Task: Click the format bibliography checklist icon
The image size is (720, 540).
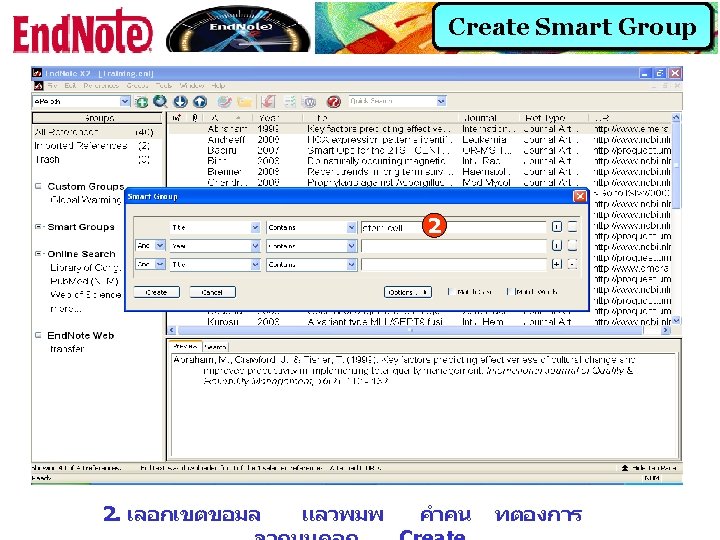Action: (290, 101)
